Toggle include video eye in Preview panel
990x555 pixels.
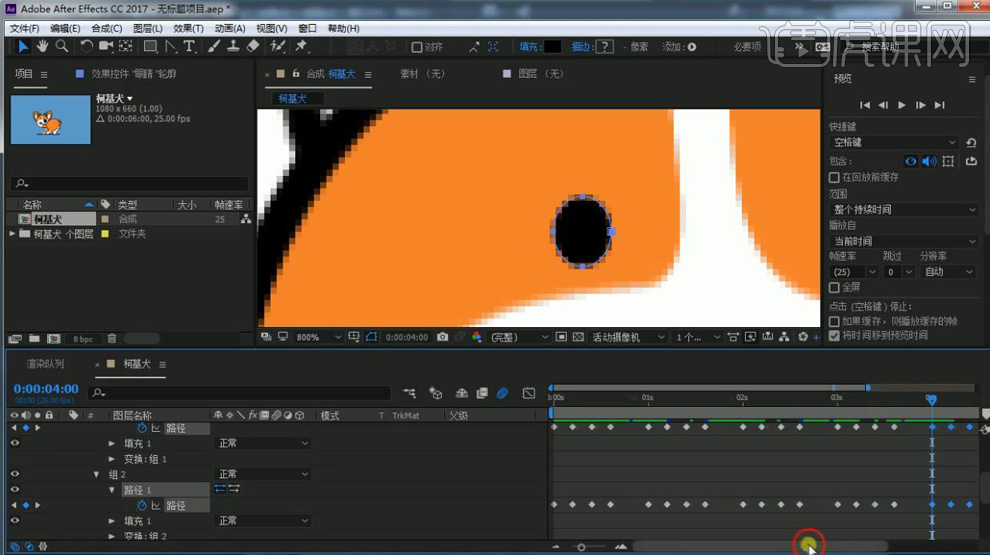click(x=910, y=162)
